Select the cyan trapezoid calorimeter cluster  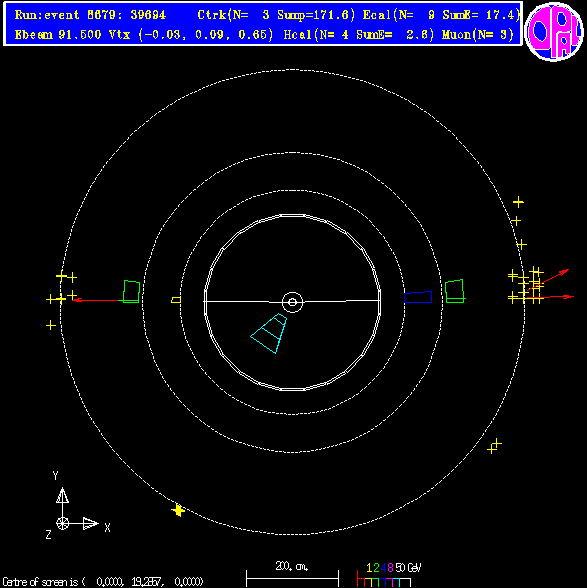(269, 333)
